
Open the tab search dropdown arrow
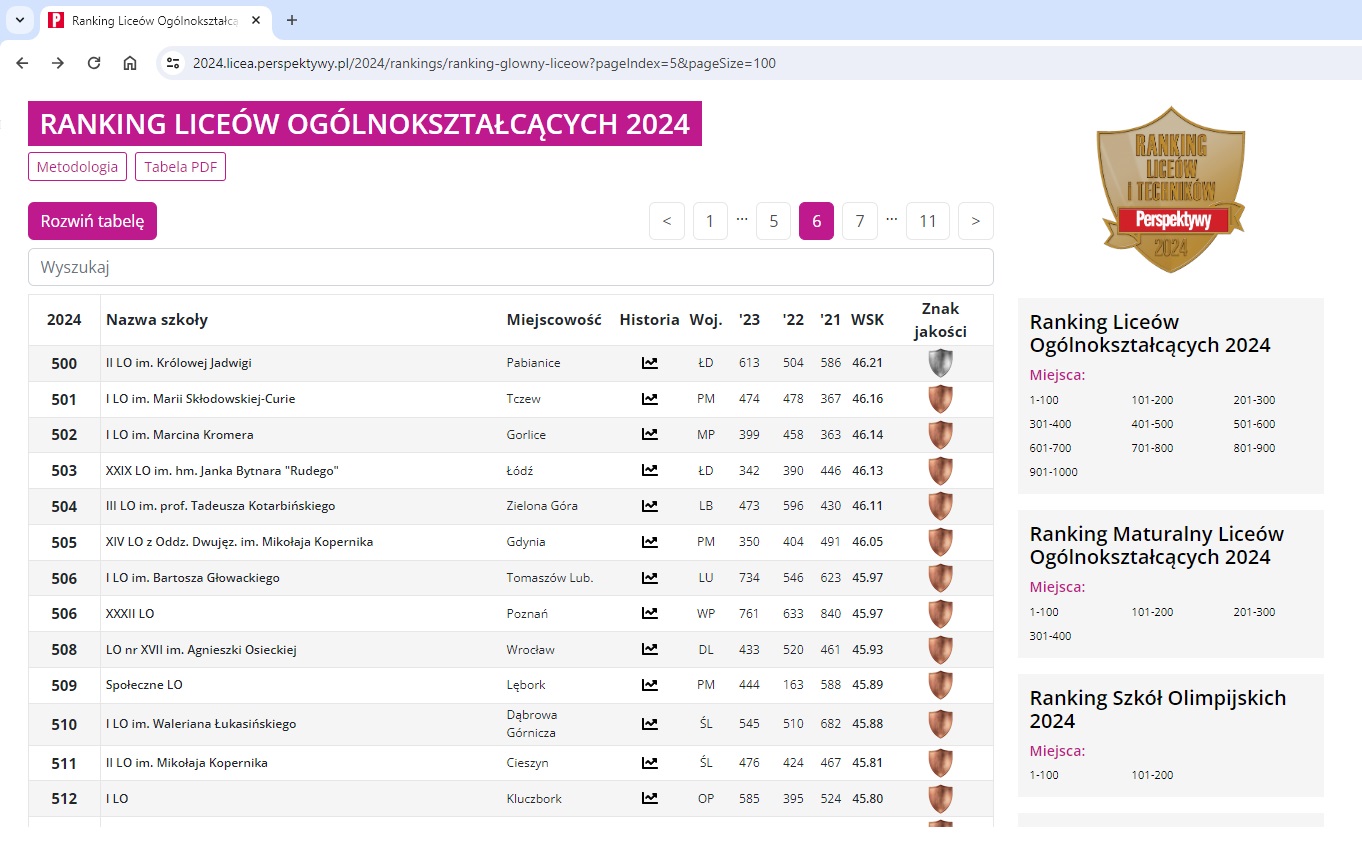pyautogui.click(x=19, y=20)
